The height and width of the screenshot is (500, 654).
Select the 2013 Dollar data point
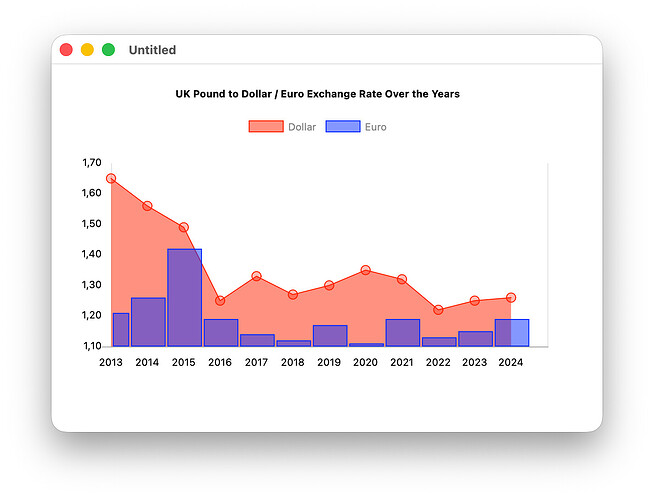coord(111,179)
